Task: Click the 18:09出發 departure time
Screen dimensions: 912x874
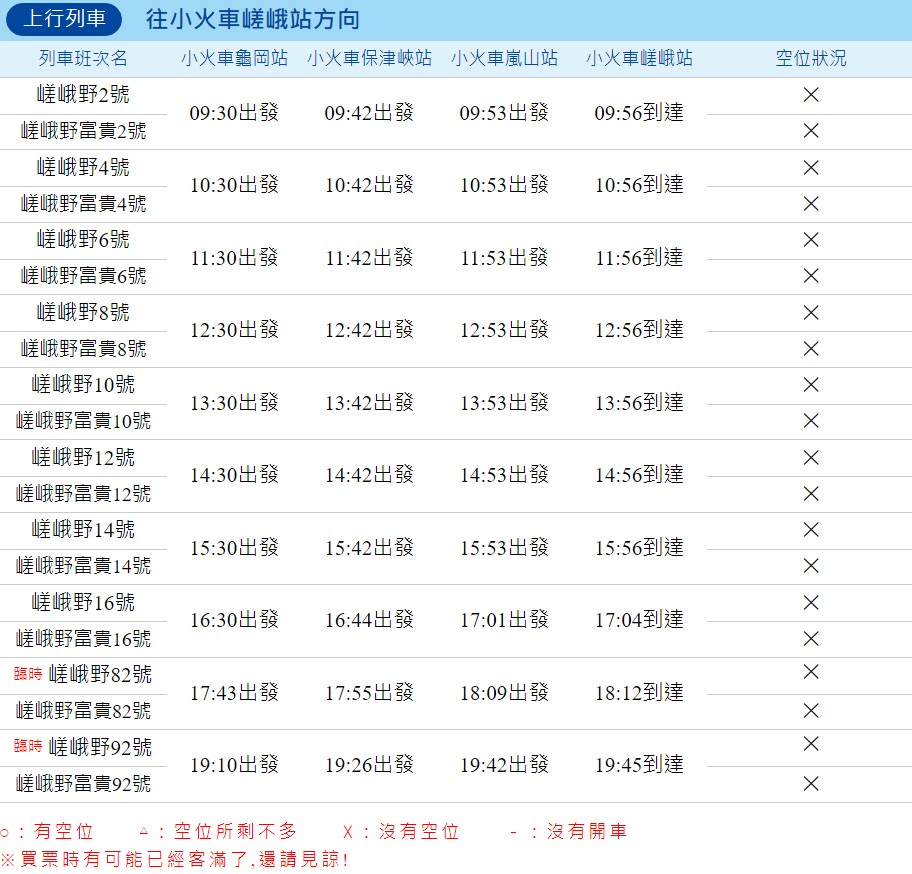Action: pos(504,693)
